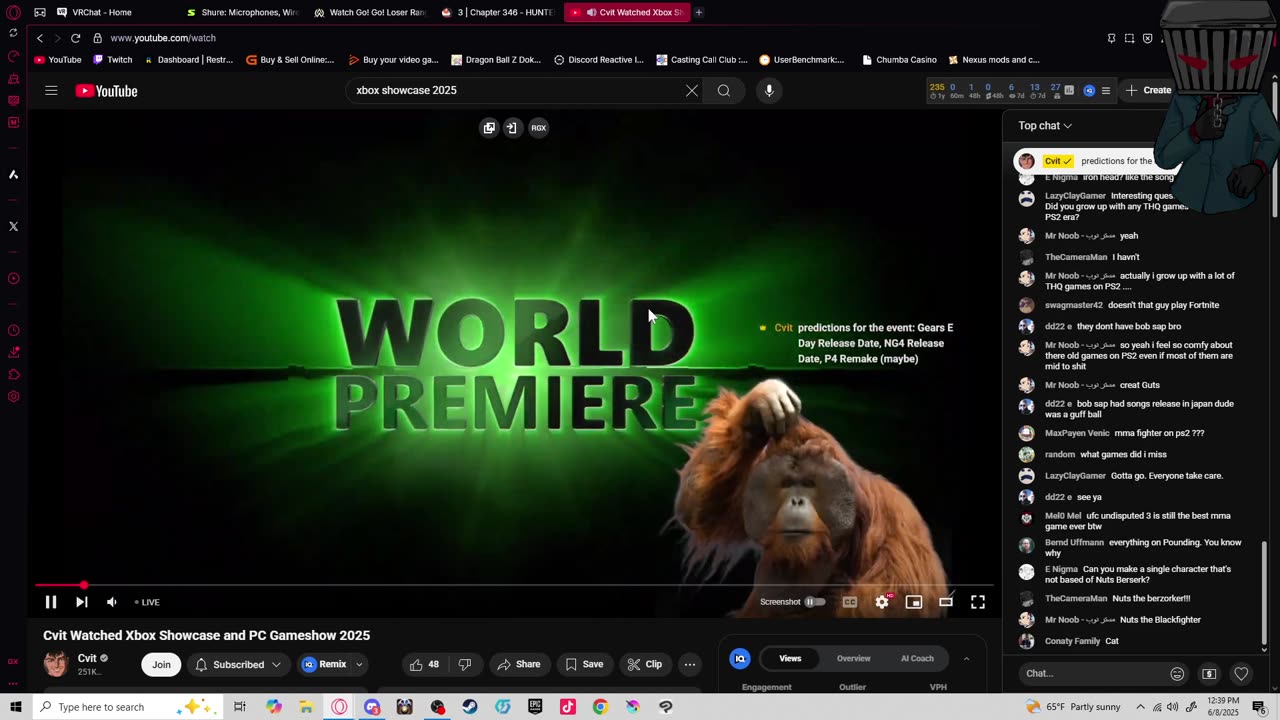Send a heart reaction in chat
The image size is (1280, 720).
[1241, 674]
